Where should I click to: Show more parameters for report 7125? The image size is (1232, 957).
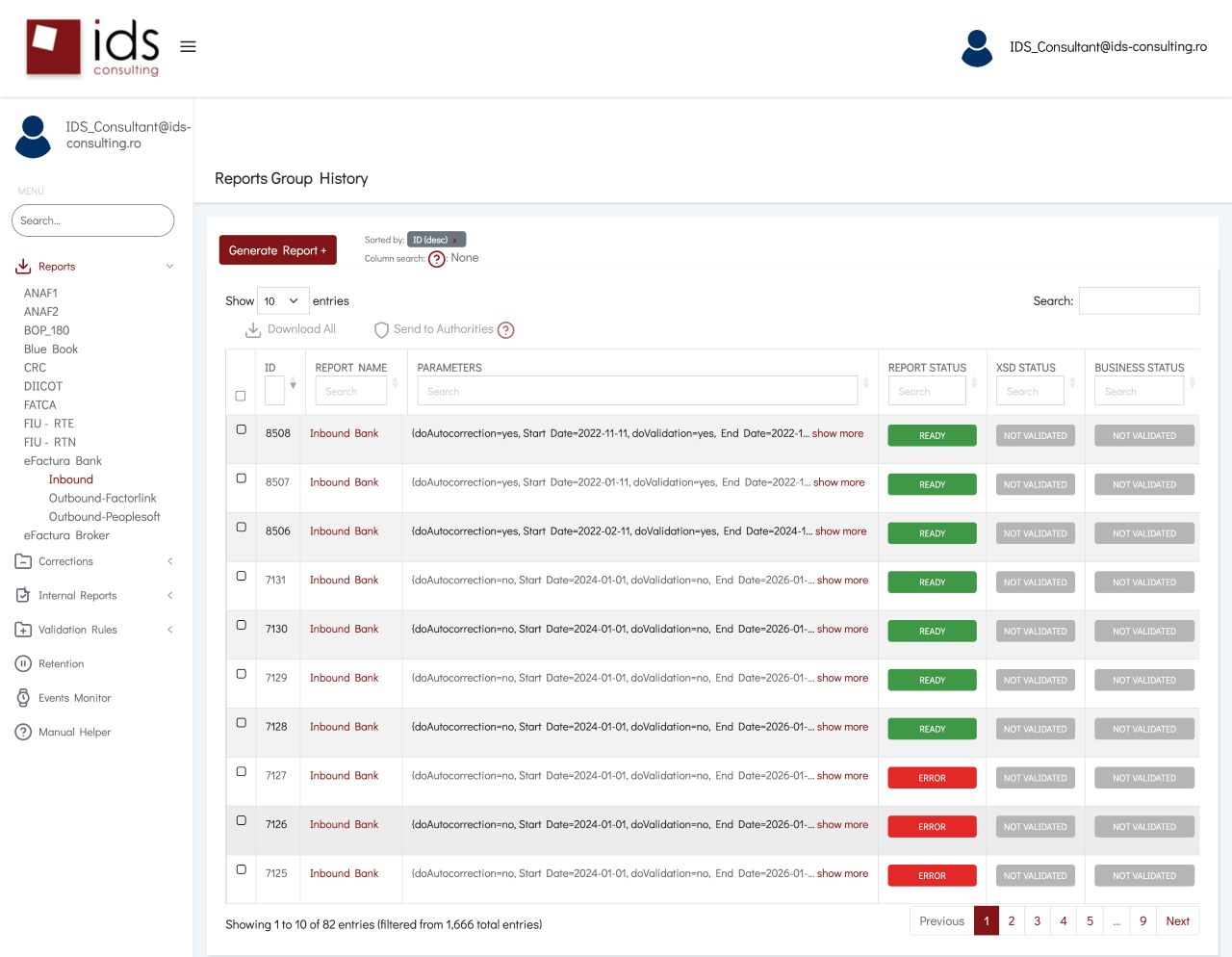pyautogui.click(x=842, y=873)
